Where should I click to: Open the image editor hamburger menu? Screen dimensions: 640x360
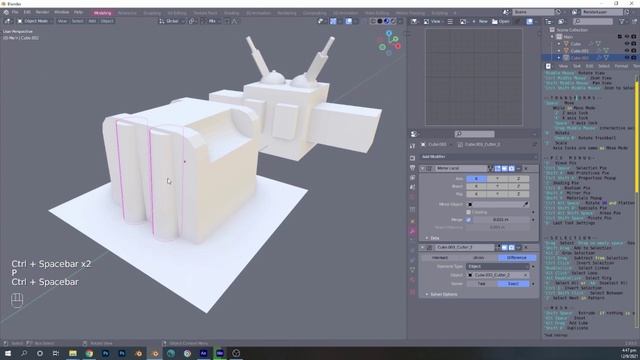click(x=450, y=21)
